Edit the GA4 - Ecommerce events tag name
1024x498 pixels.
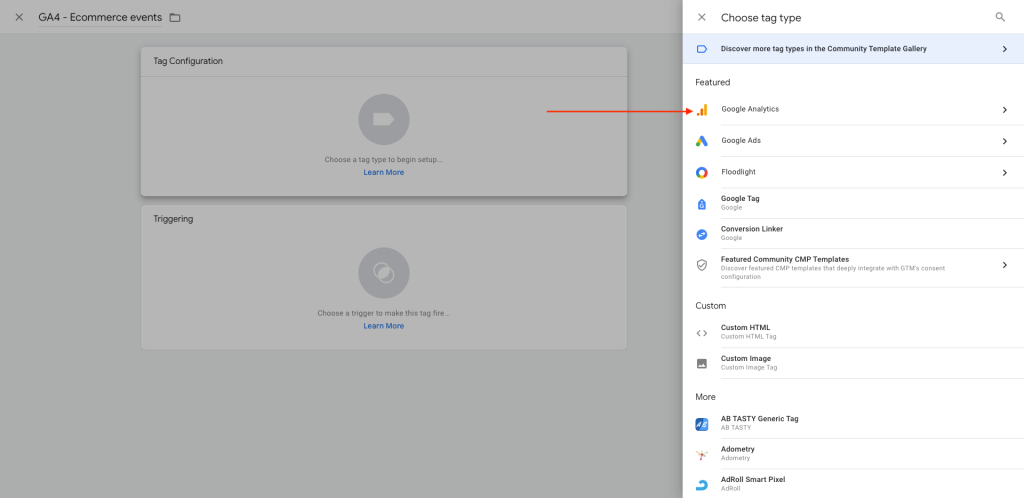(100, 17)
